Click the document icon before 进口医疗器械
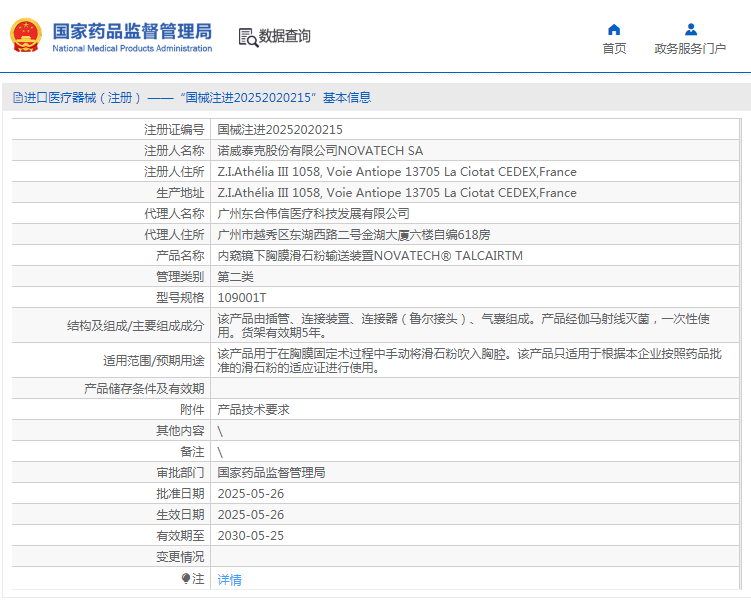Image resolution: width=751 pixels, height=600 pixels. click(18, 98)
